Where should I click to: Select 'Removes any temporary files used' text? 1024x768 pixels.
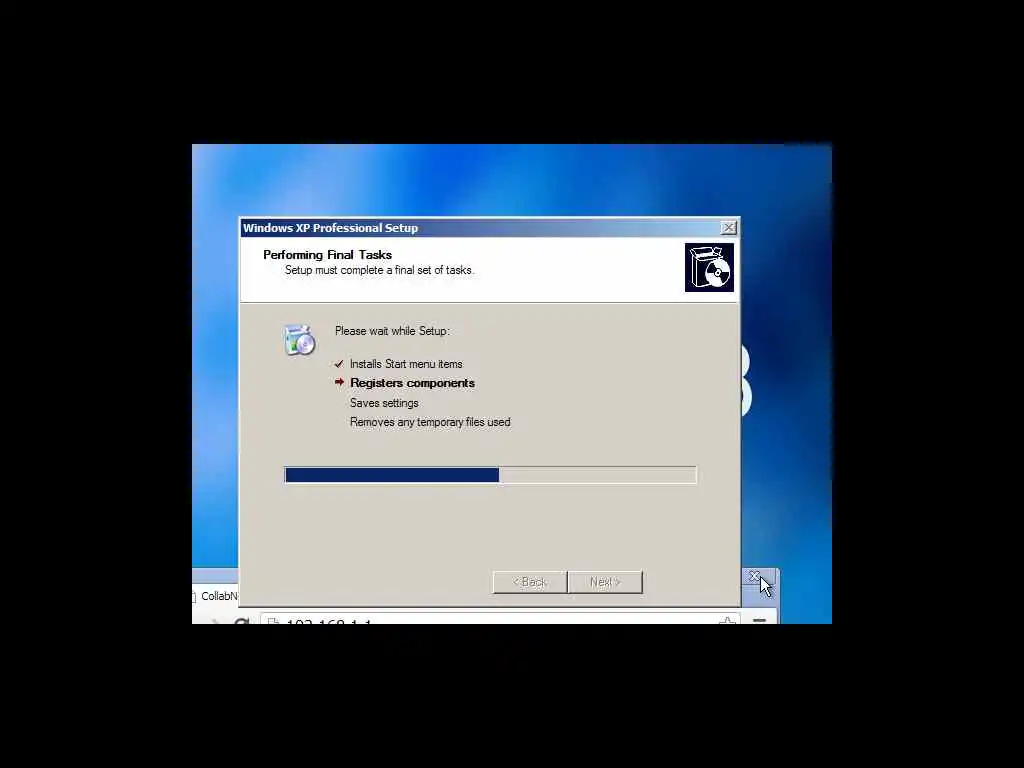430,422
